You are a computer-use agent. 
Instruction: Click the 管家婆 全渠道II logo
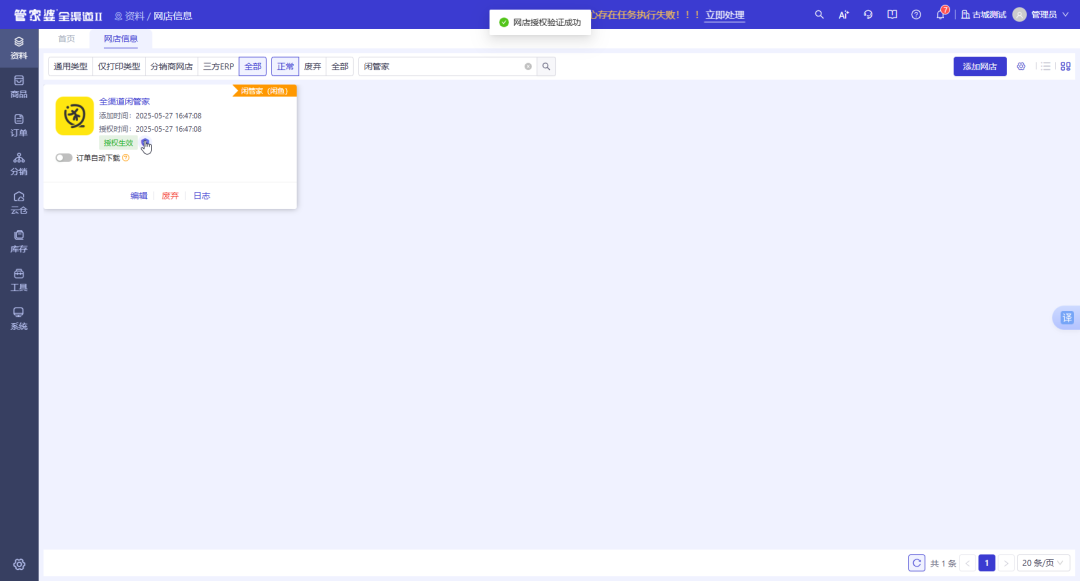click(58, 15)
